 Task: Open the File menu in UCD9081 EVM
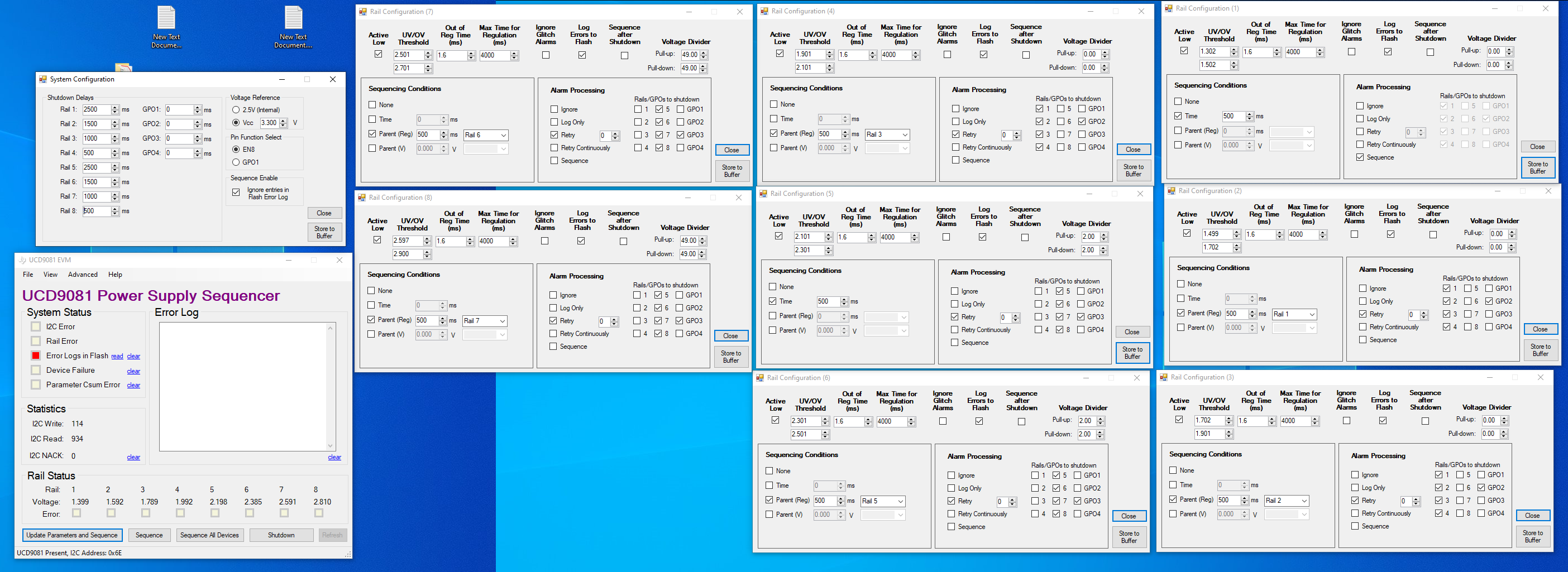point(28,275)
